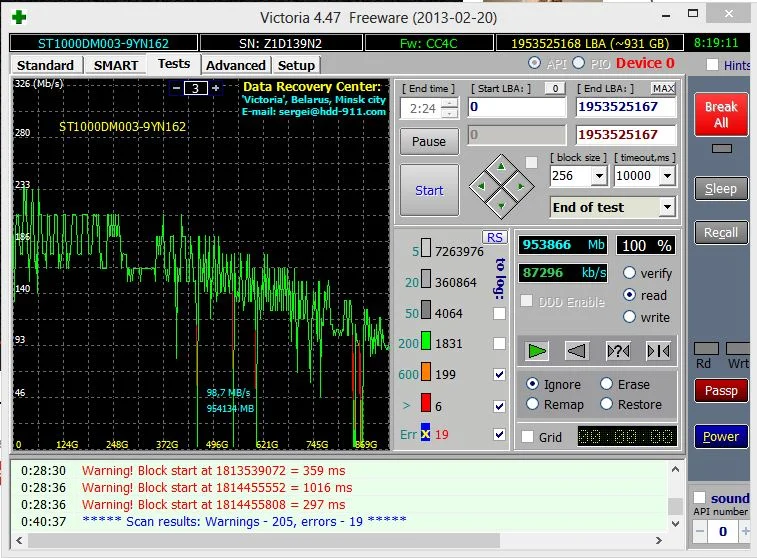Image resolution: width=757 pixels, height=558 pixels.
Task: Expand the End of test dropdown
Action: pyautogui.click(x=667, y=207)
